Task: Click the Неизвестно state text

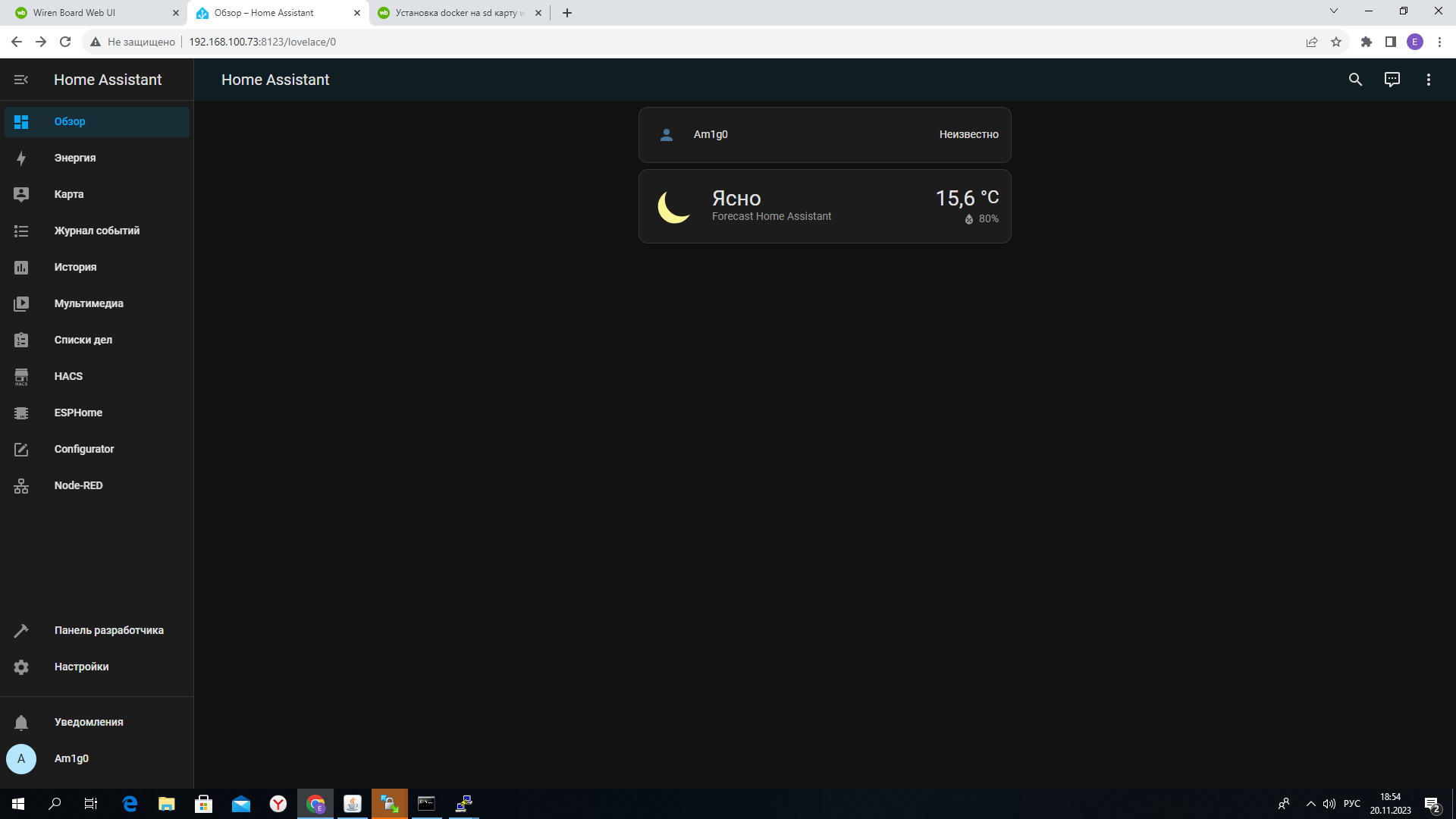Action: coord(968,134)
